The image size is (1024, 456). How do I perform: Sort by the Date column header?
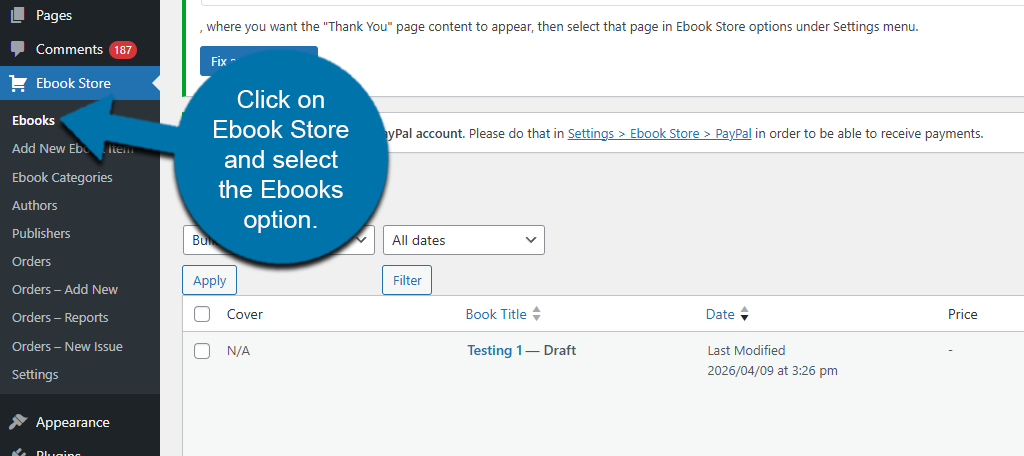coord(720,314)
